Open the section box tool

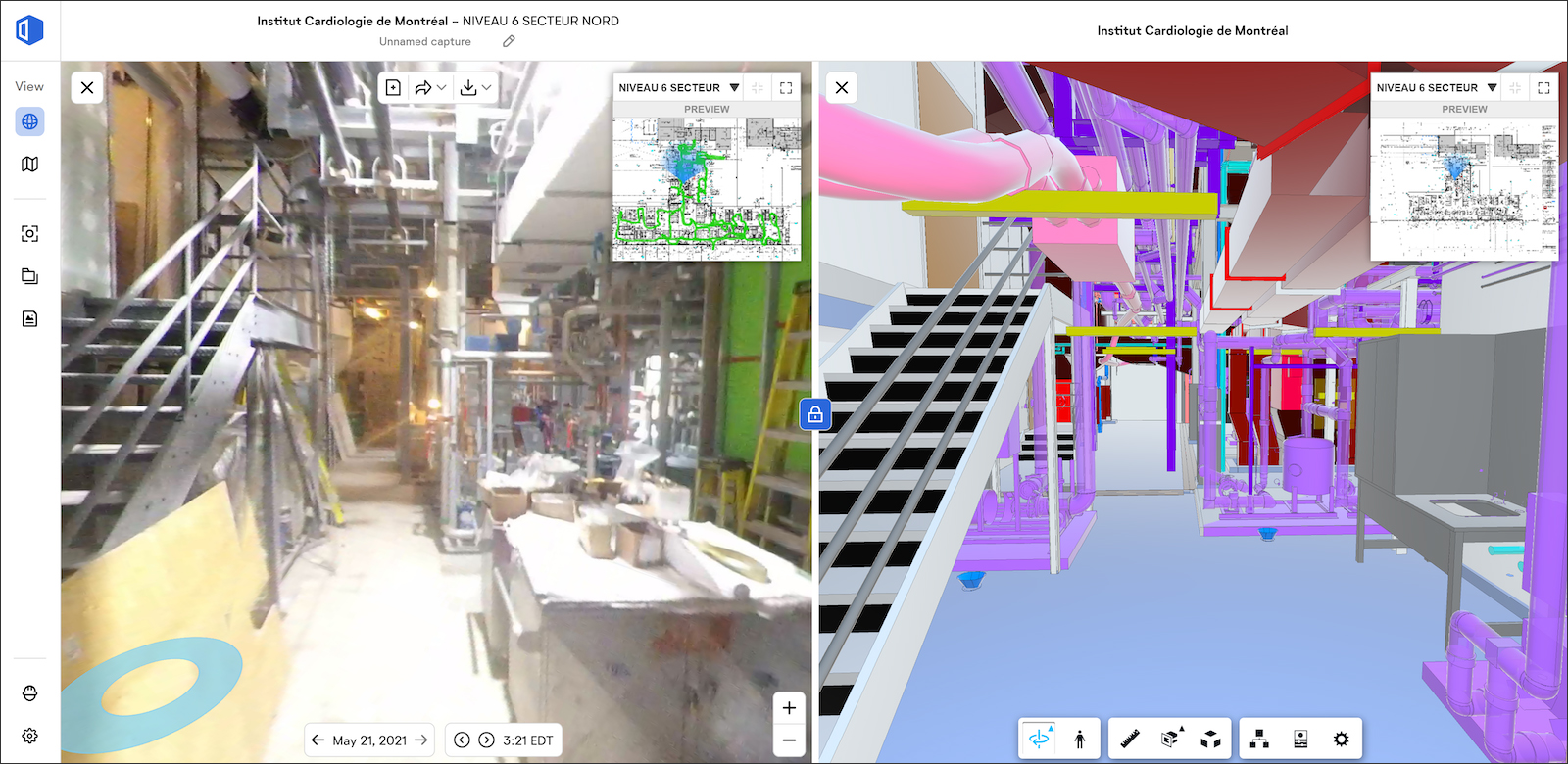coord(1170,739)
